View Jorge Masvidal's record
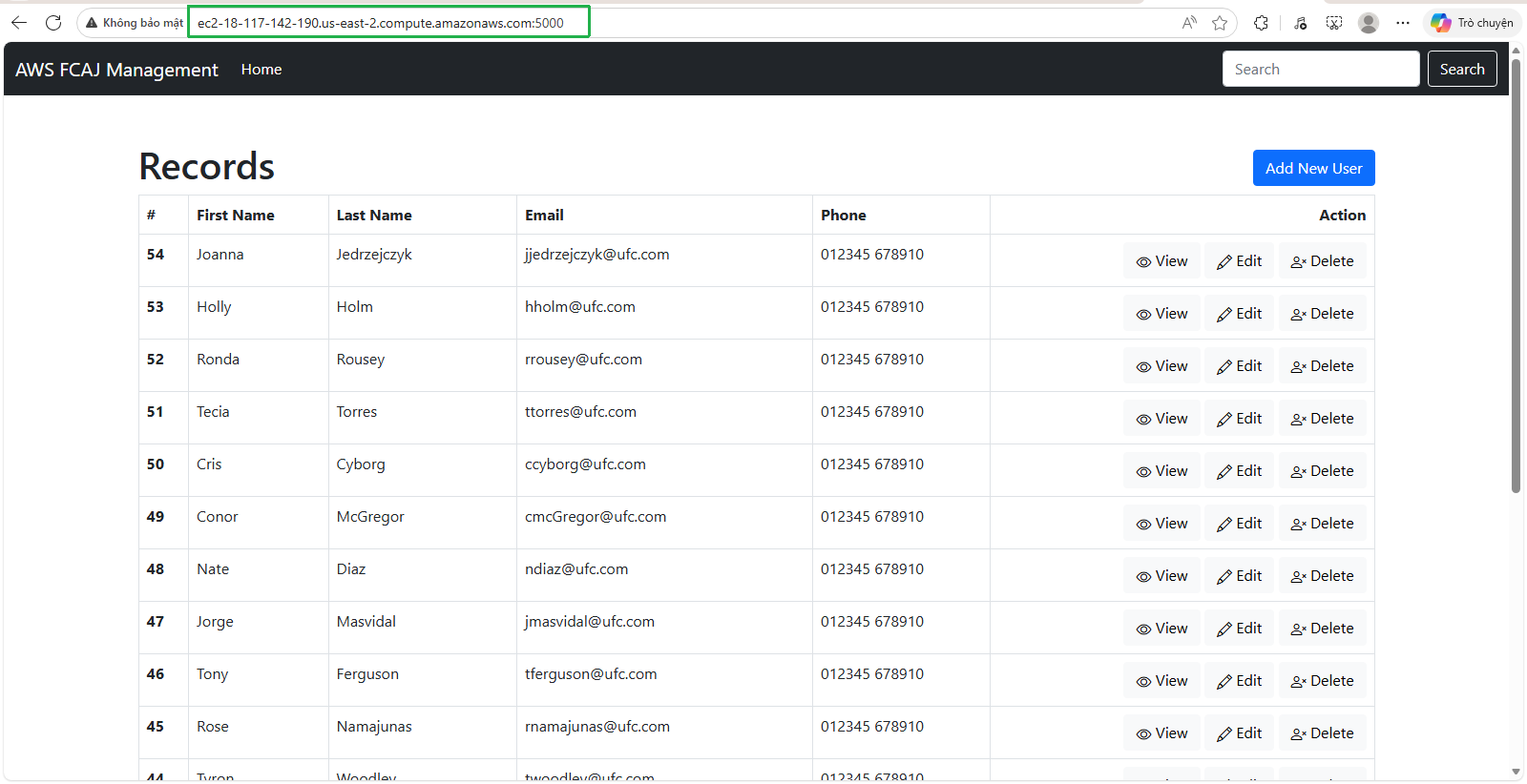The image size is (1527, 784). click(x=1161, y=629)
